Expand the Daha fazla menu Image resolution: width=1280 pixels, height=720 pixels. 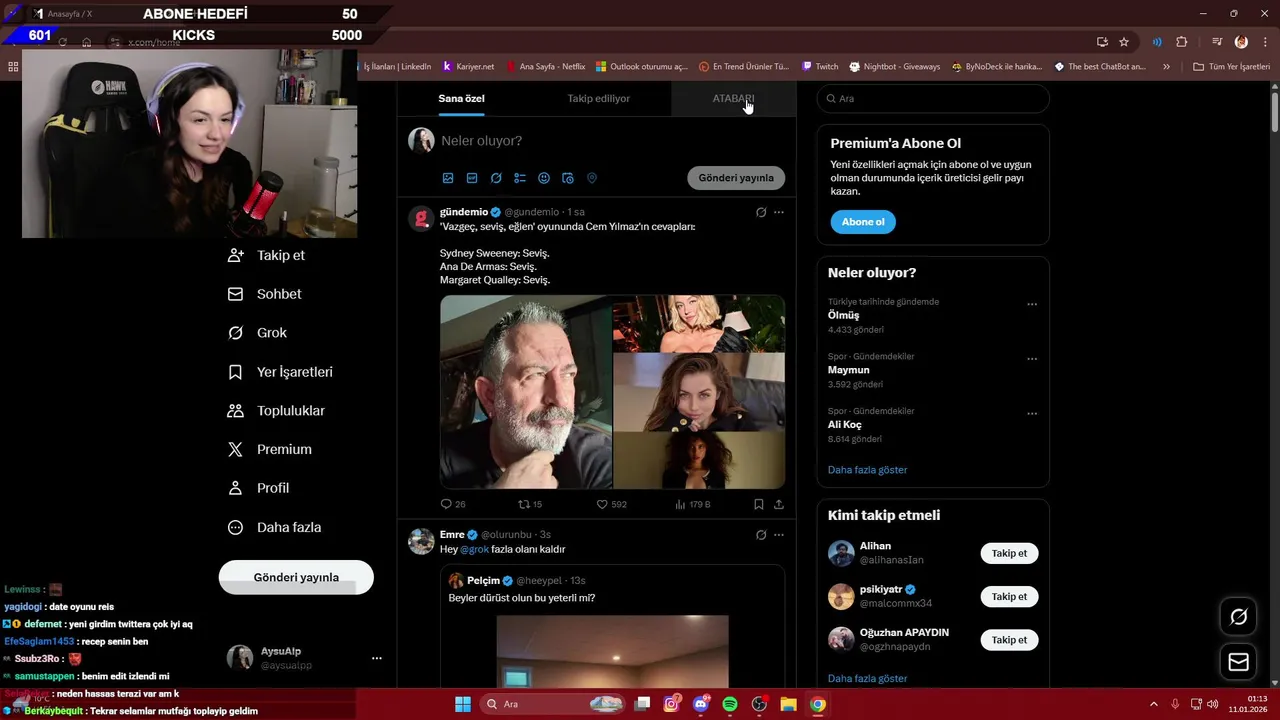click(x=274, y=527)
